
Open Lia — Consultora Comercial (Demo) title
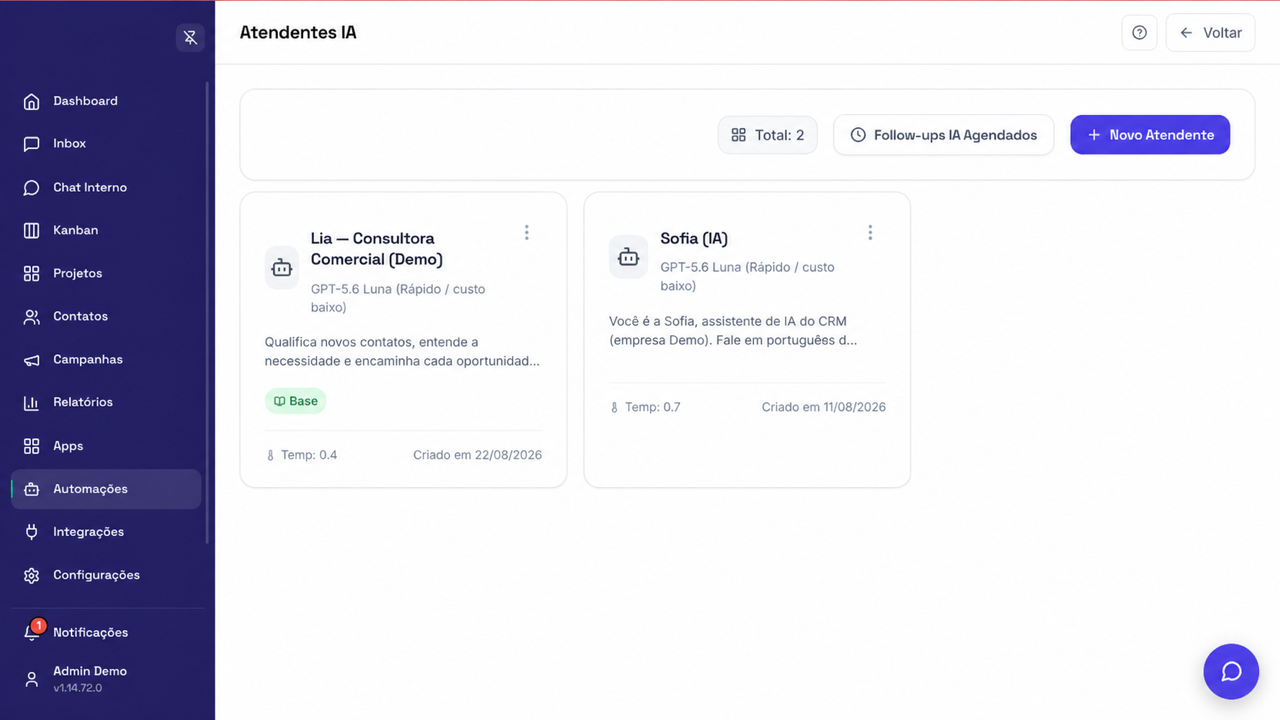[376, 249]
